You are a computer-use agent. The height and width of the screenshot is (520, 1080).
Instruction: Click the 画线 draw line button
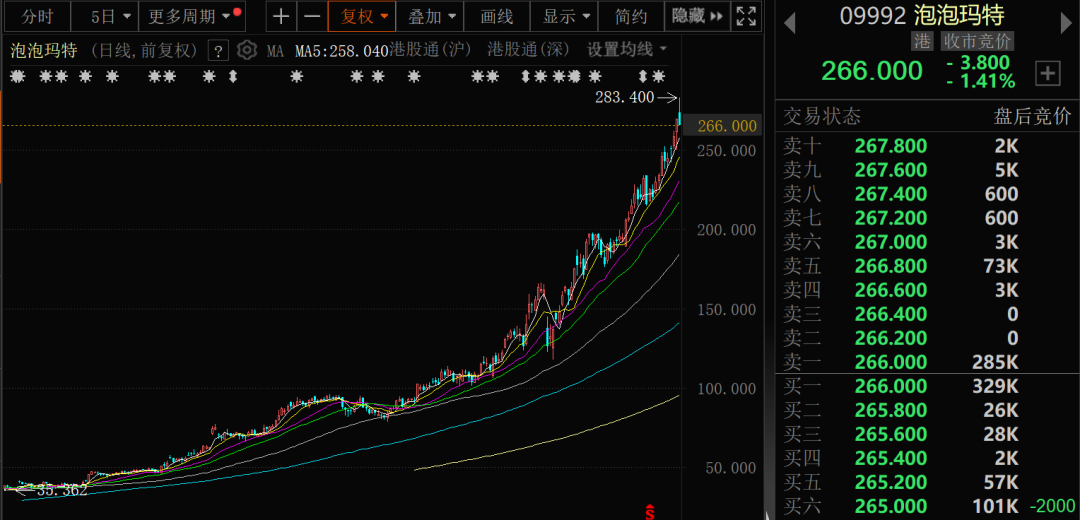click(x=497, y=16)
